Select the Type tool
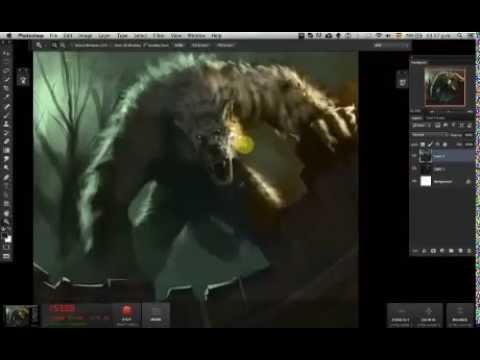The height and width of the screenshot is (360, 480). click(x=6, y=186)
